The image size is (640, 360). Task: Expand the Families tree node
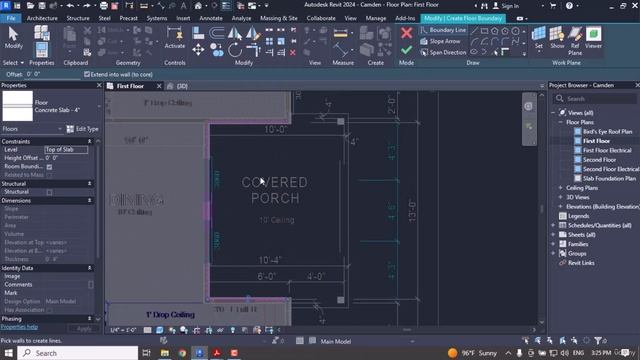click(x=553, y=244)
